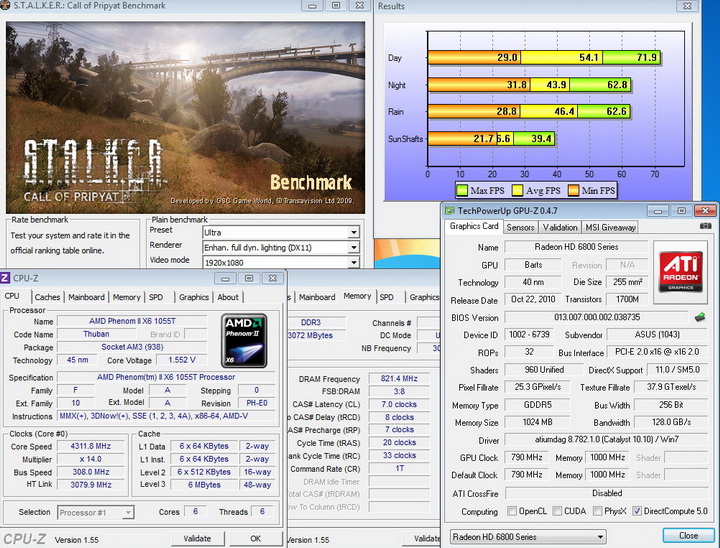
Task: Click the DRAM Frequency value 821.4 MHz
Action: point(399,379)
